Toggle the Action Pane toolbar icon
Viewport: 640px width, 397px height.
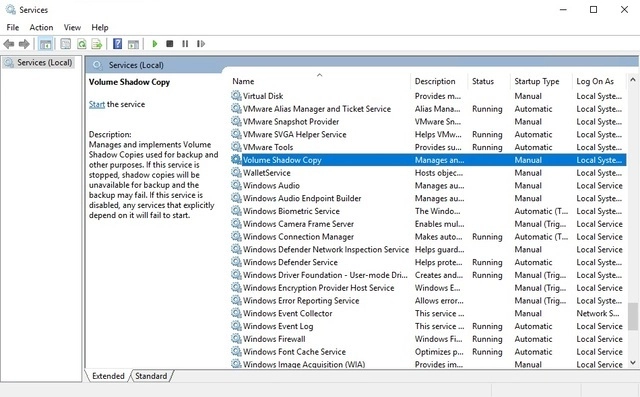(x=133, y=44)
